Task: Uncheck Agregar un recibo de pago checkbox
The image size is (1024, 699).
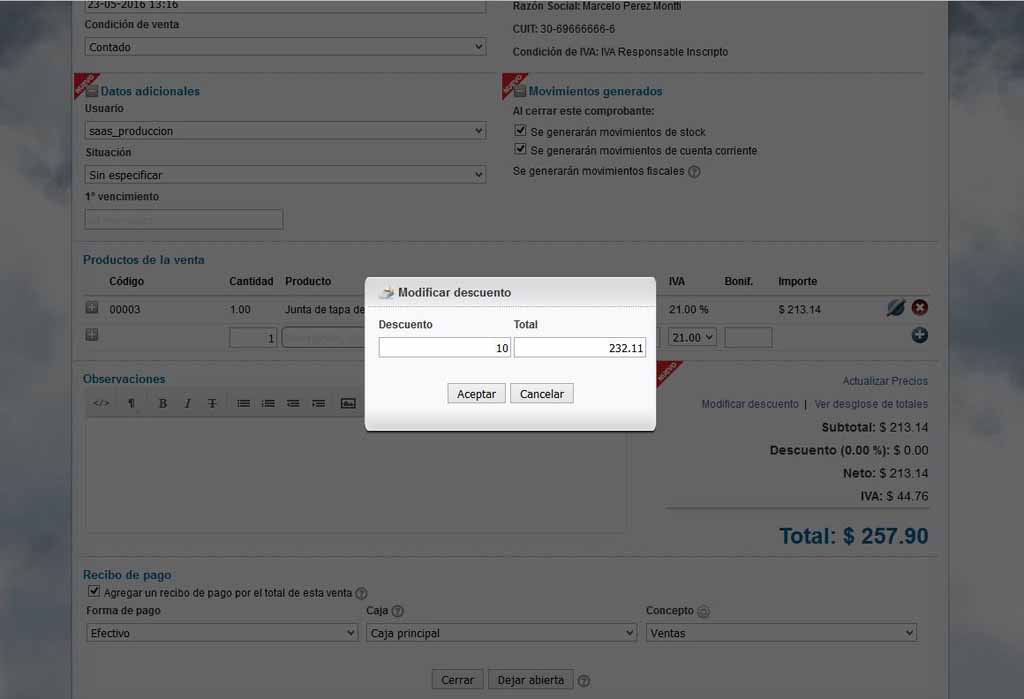Action: tap(94, 591)
